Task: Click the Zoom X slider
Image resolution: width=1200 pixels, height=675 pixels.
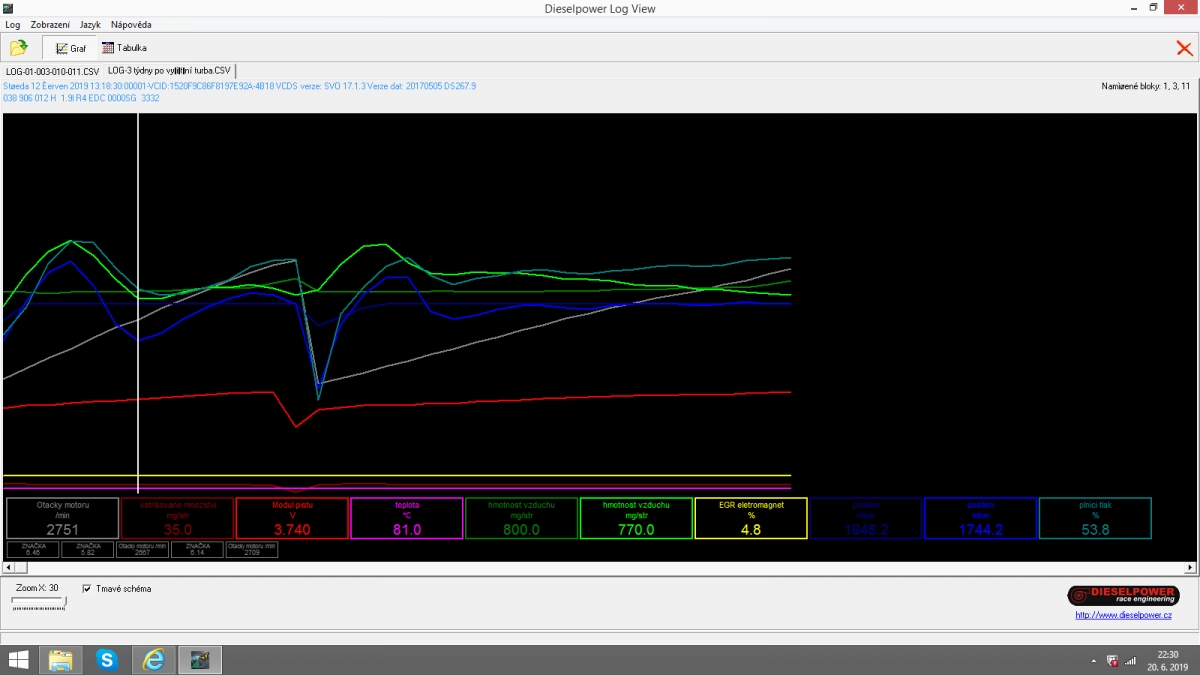Action: click(x=38, y=604)
